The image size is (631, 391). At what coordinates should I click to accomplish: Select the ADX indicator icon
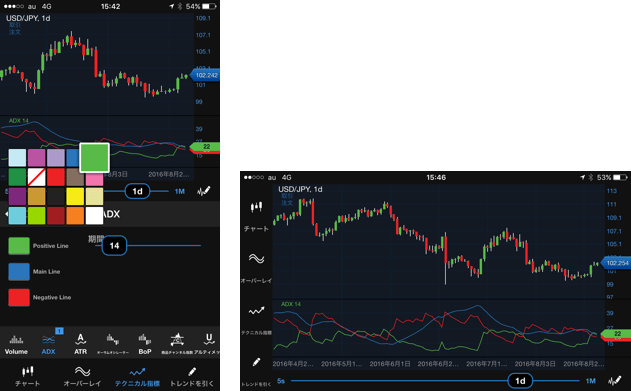coord(48,344)
